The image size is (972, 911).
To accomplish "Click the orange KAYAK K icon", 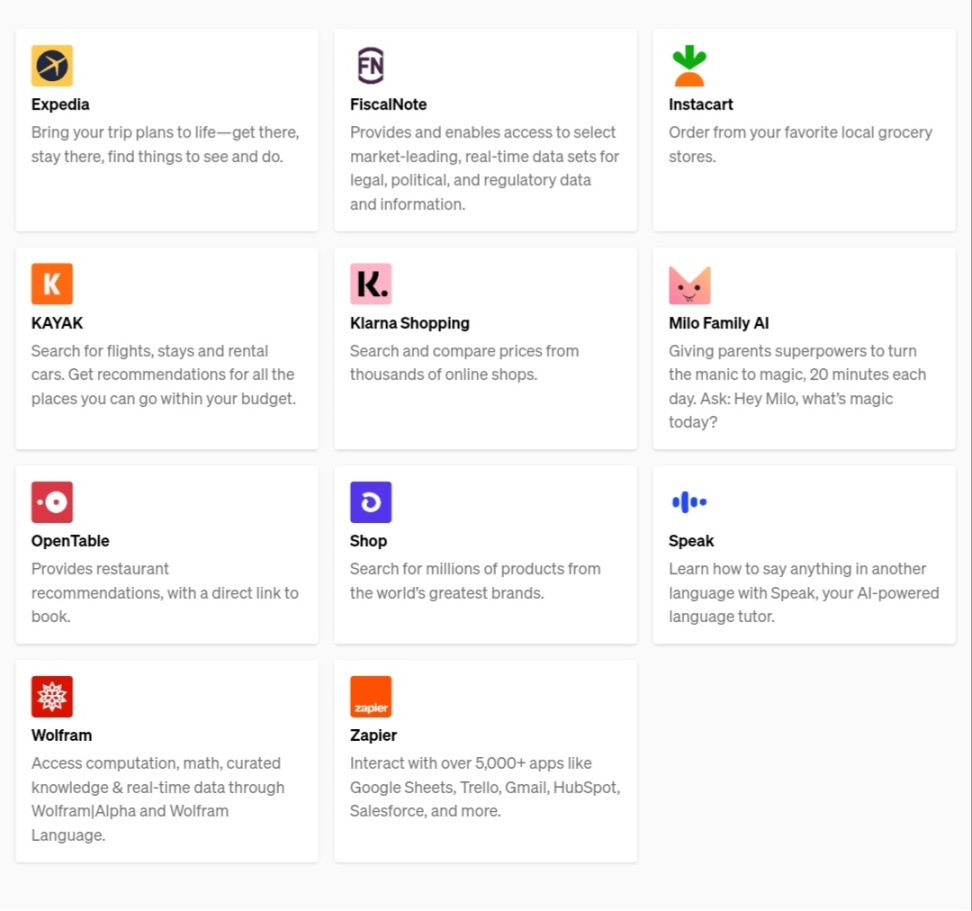I will [52, 284].
